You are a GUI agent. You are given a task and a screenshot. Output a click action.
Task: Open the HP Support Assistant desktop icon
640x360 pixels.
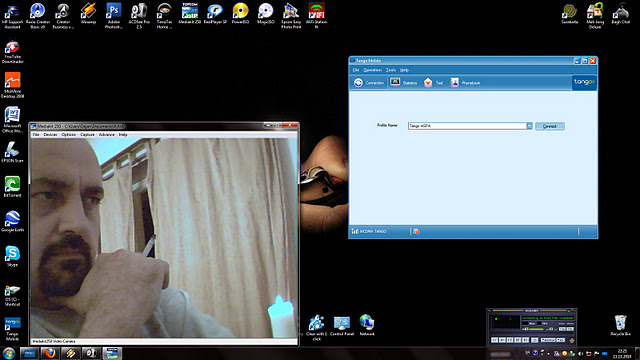click(x=12, y=16)
